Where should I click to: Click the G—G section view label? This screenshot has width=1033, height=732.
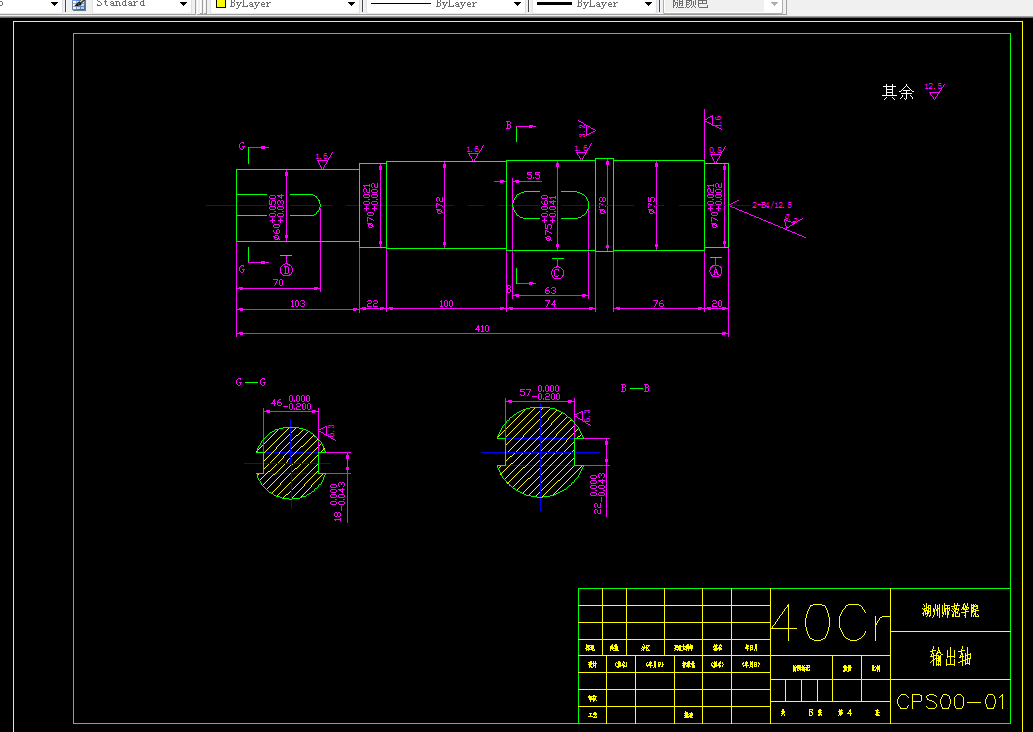pos(251,382)
